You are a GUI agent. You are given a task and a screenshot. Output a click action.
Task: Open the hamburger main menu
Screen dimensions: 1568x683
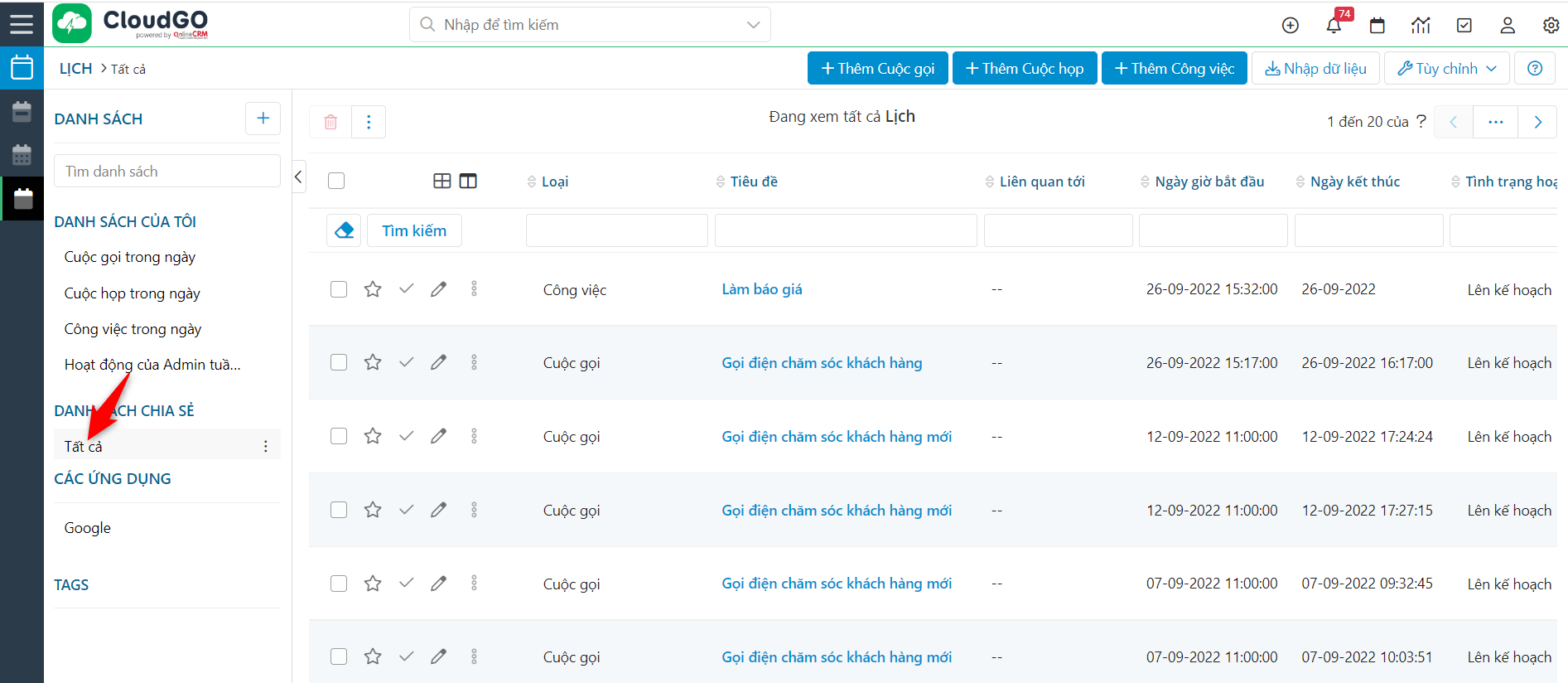pos(22,23)
